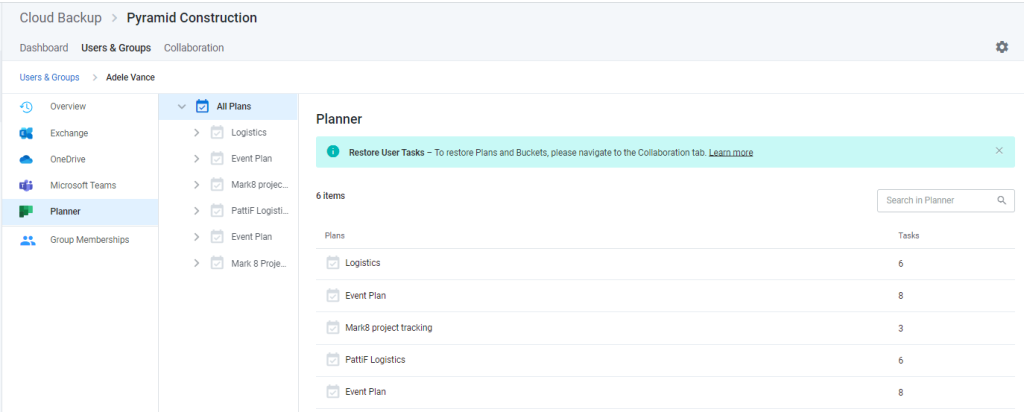
Task: Collapse the All Plans tree node
Action: 182,106
